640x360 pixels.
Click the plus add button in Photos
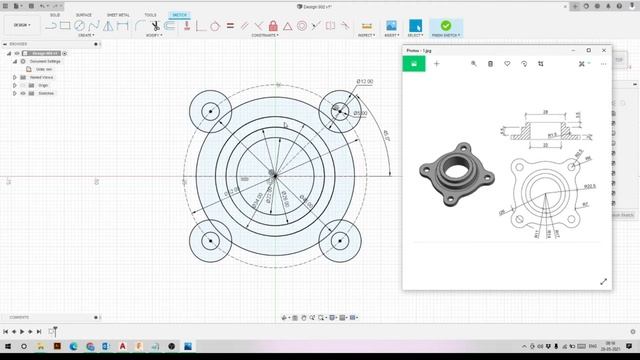point(437,64)
